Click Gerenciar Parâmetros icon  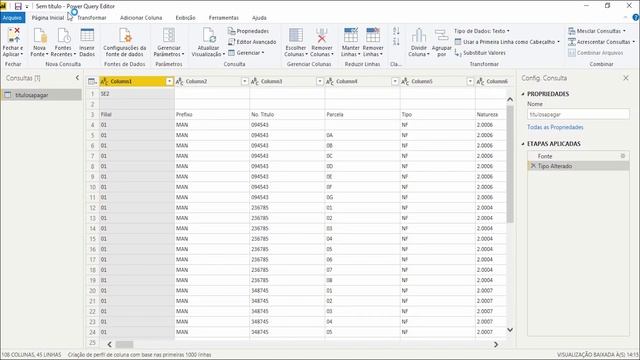[169, 36]
